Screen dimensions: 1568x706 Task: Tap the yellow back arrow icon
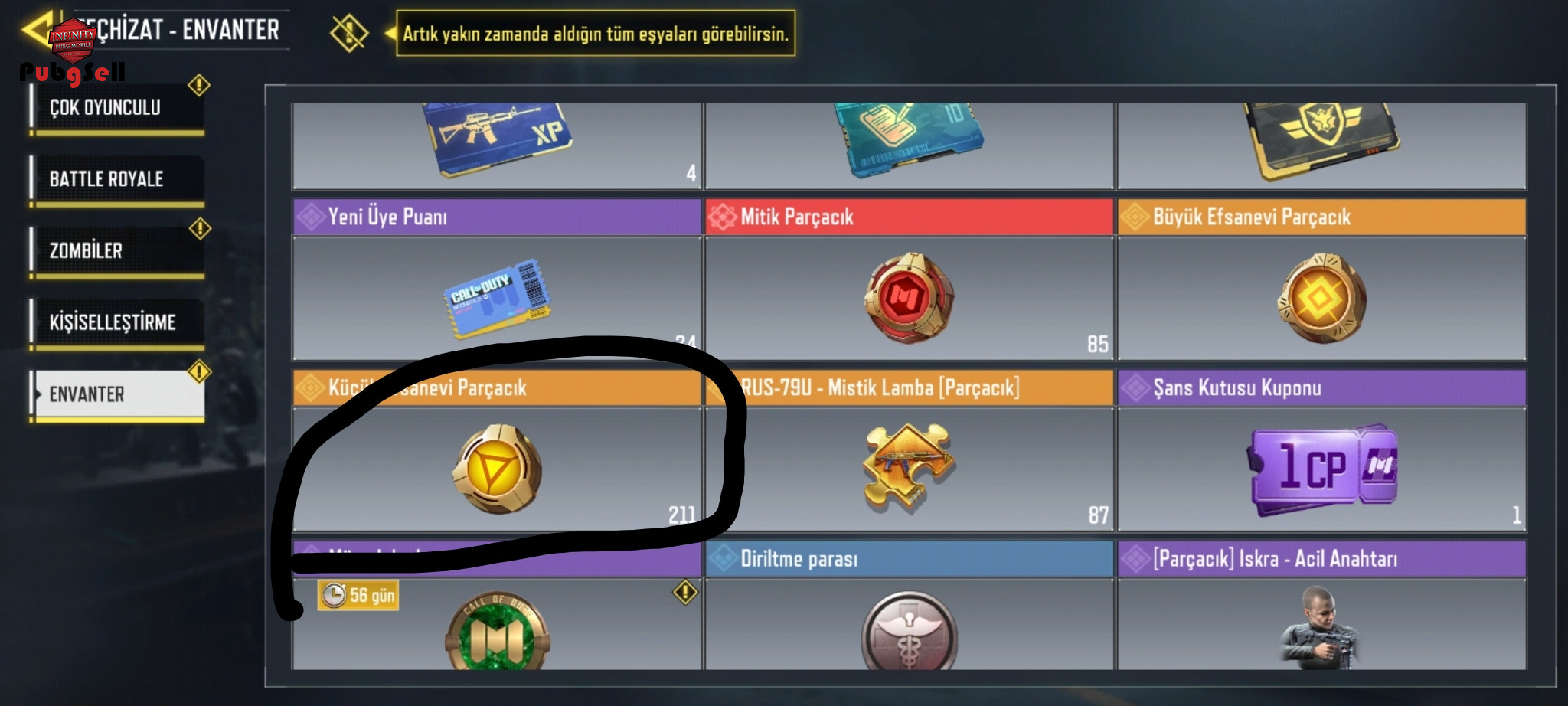(37, 28)
